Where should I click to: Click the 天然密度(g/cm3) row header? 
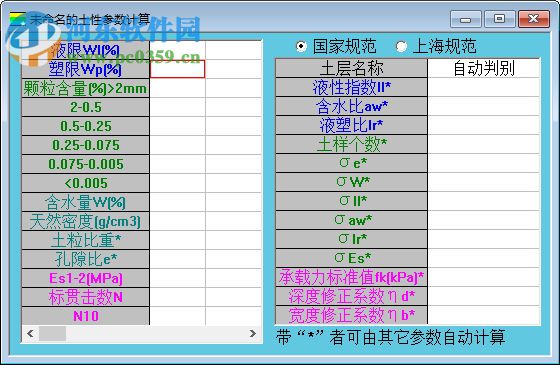point(85,221)
